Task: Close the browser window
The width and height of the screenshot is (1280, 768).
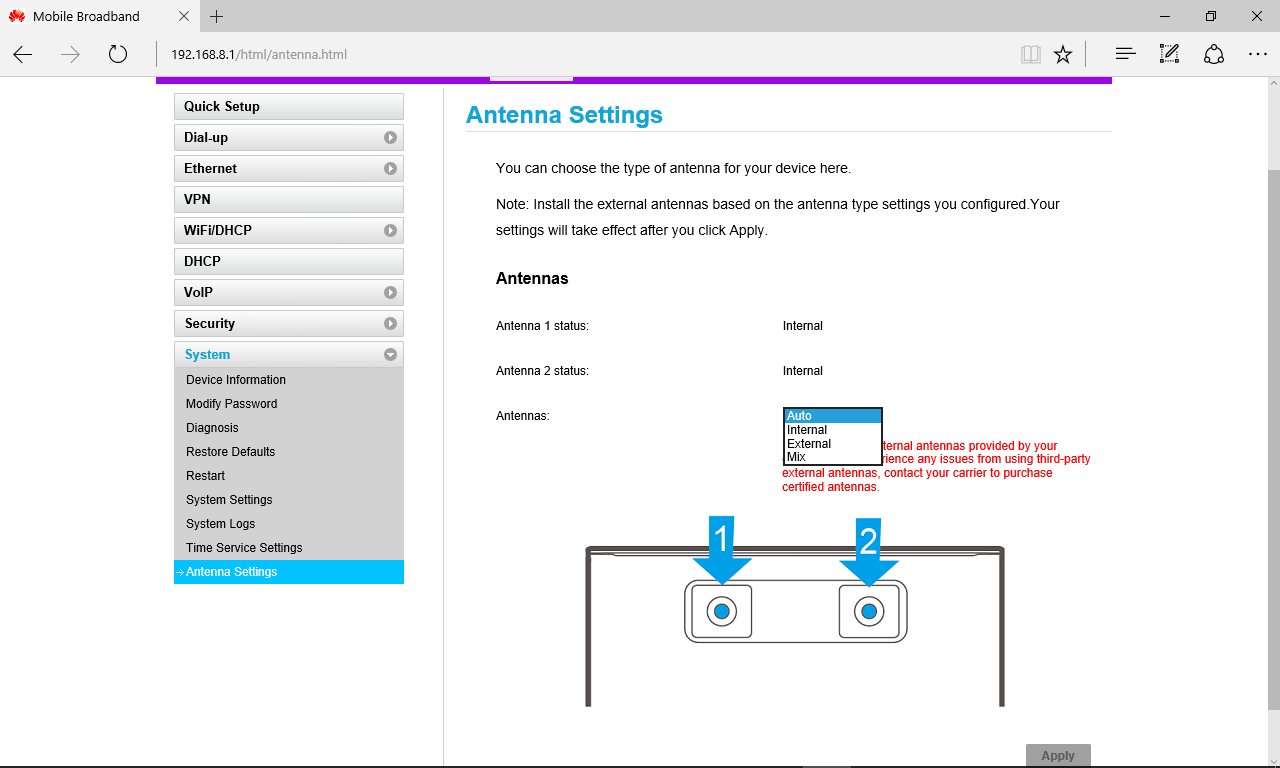Action: pos(1257,16)
